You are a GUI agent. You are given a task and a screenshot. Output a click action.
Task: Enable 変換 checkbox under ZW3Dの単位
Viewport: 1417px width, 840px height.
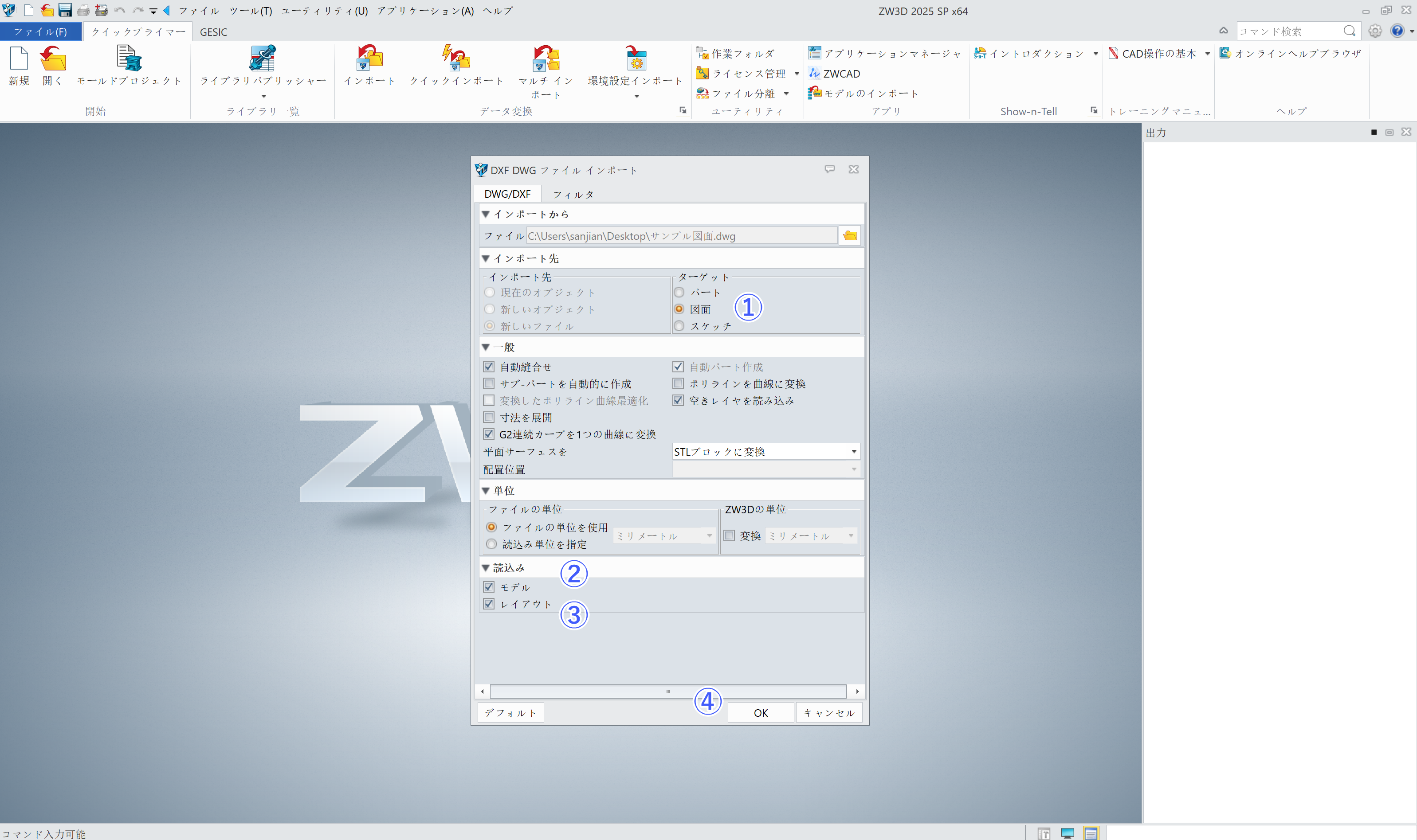pyautogui.click(x=730, y=535)
